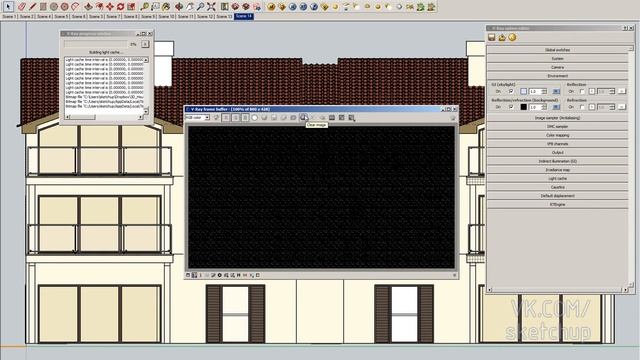Click the Zoom Extents tool

click(211, 7)
